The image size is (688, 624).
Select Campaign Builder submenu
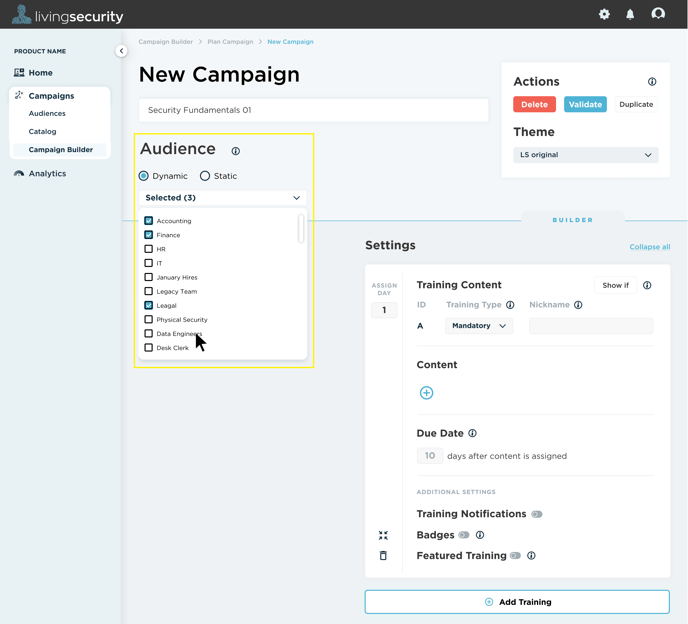[x=61, y=150]
